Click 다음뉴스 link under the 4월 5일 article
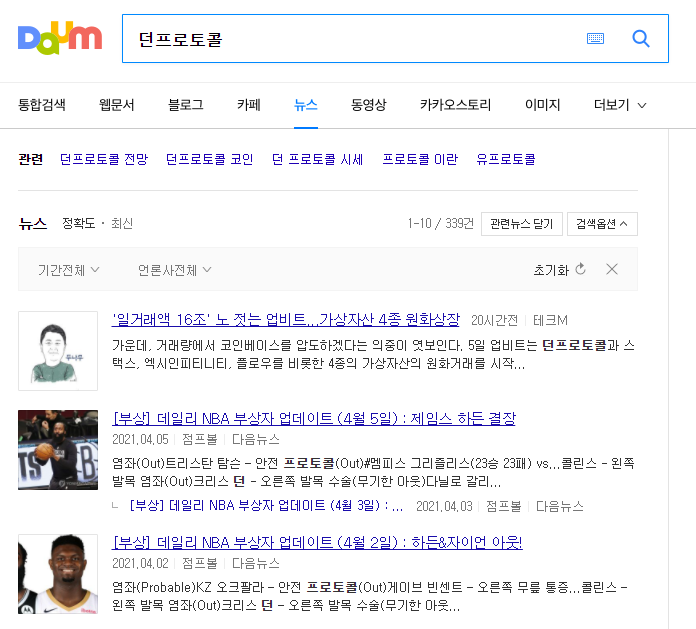 tap(256, 439)
